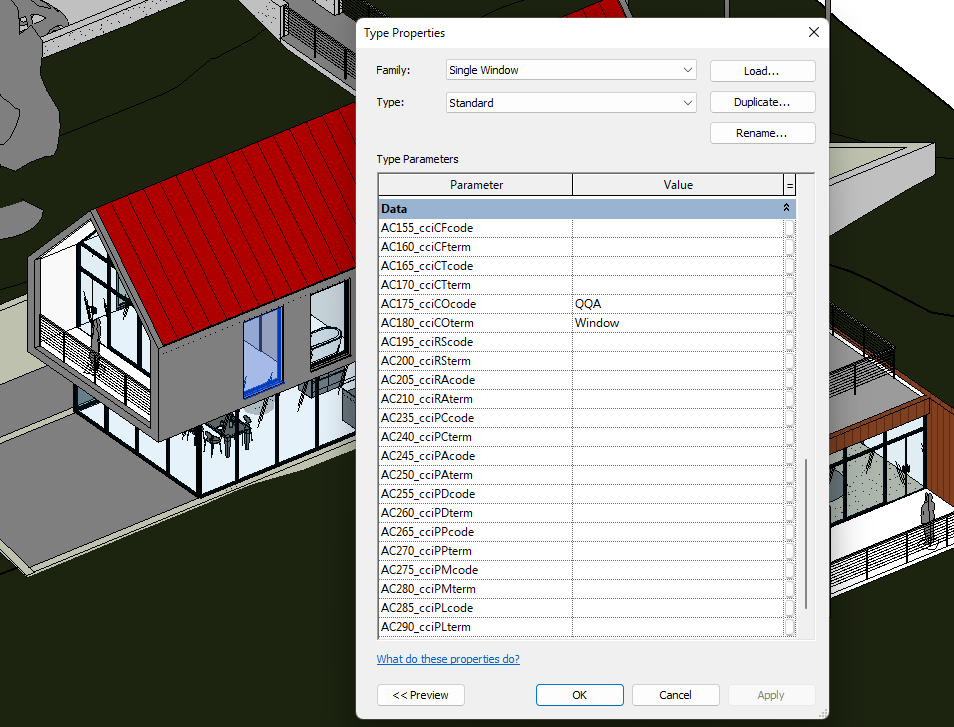Toggle the associate button for AC285_cciPLcode
Screen dimensions: 954x727
(789, 608)
